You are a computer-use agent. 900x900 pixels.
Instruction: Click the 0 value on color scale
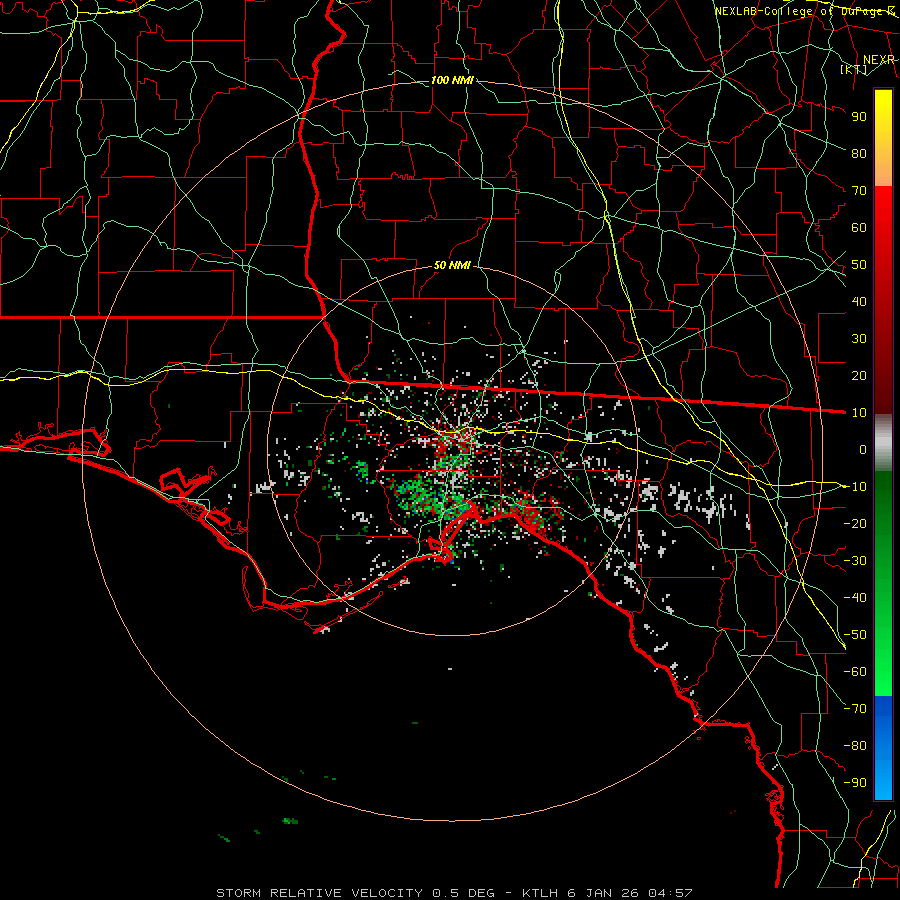tap(863, 449)
